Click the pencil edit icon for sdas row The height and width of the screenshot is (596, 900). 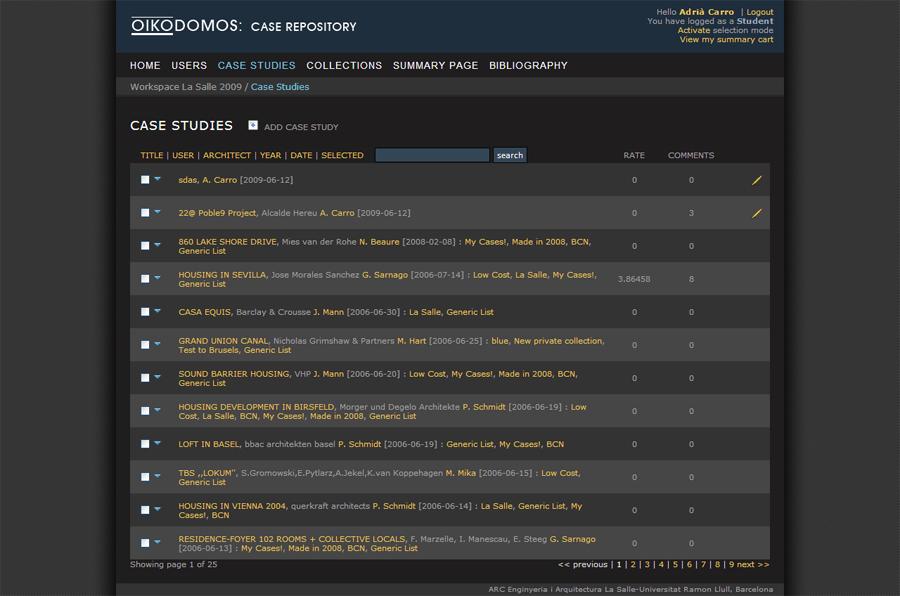pyautogui.click(x=757, y=180)
